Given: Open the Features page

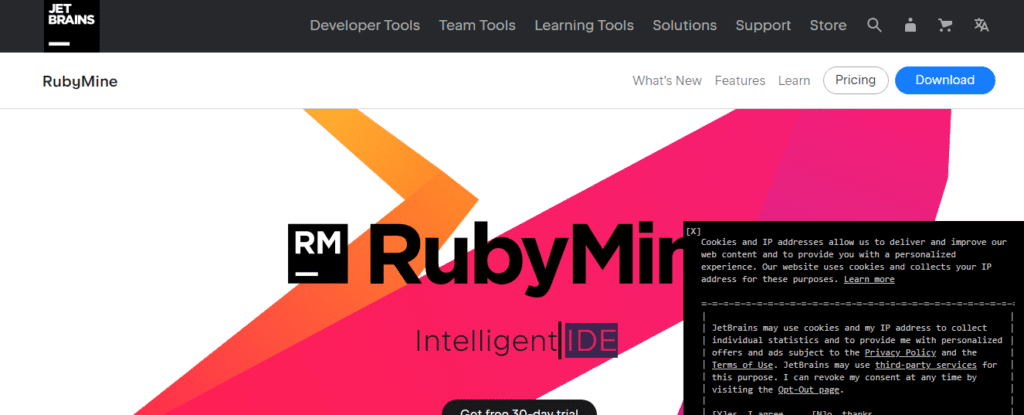Looking at the screenshot, I should [739, 81].
